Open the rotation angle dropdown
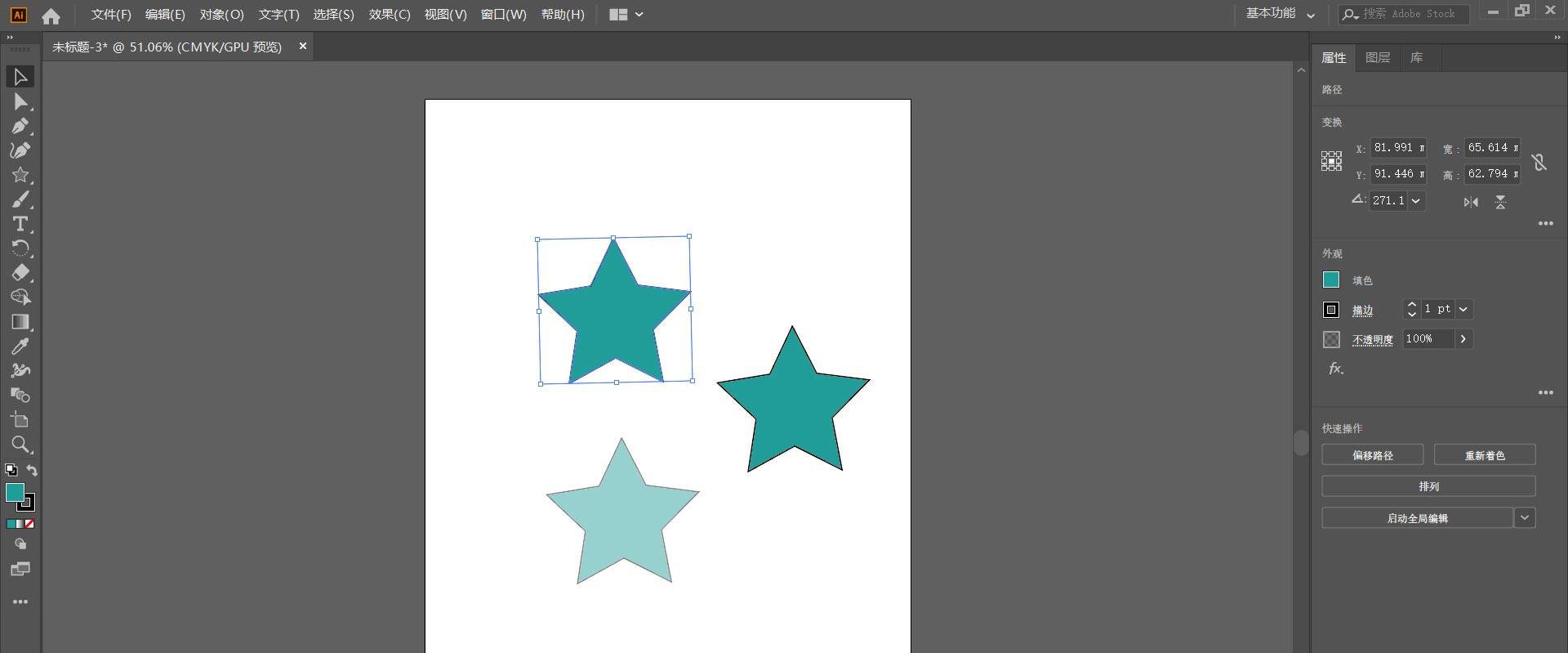The image size is (1568, 653). [x=1416, y=200]
